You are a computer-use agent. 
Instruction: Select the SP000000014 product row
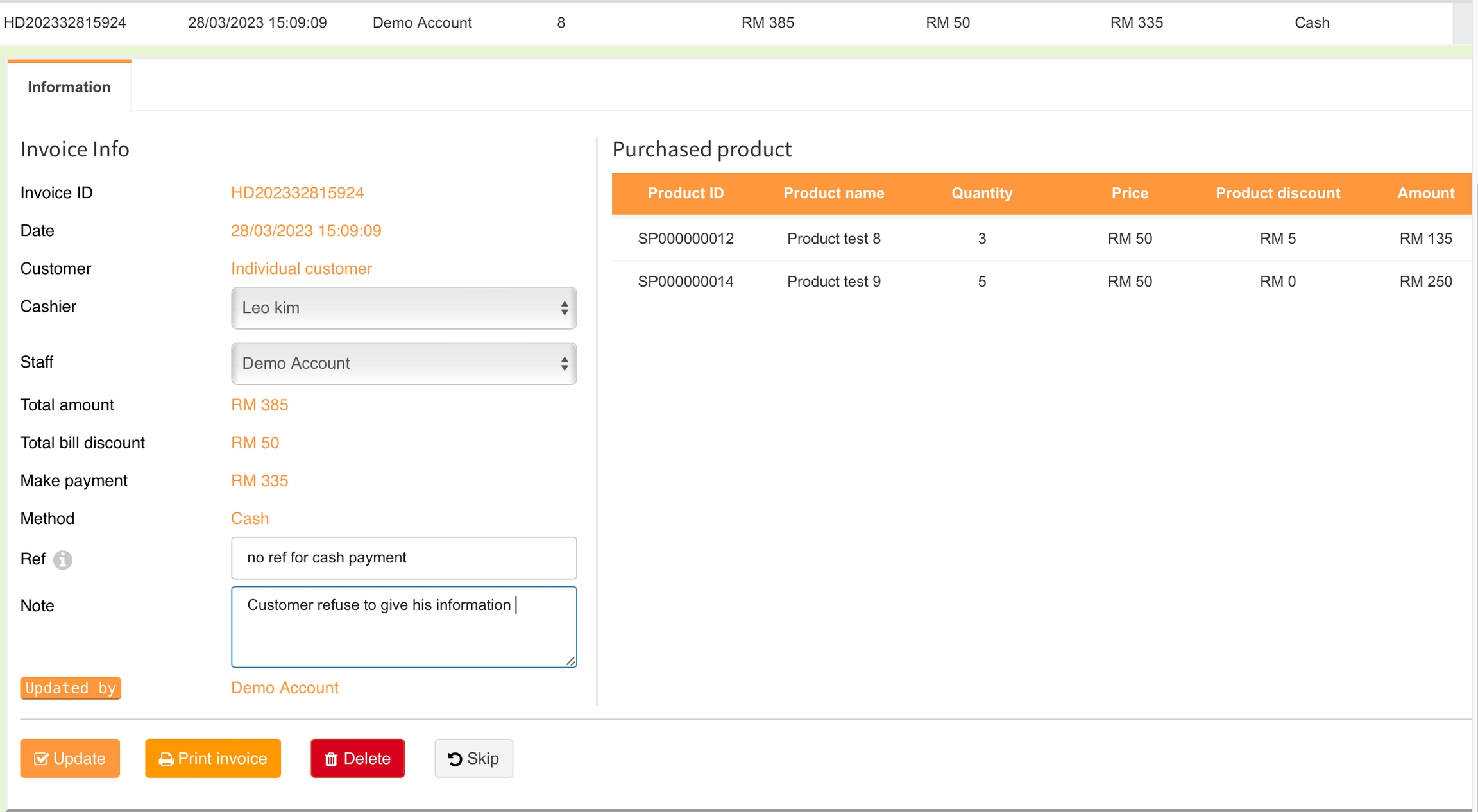point(685,281)
